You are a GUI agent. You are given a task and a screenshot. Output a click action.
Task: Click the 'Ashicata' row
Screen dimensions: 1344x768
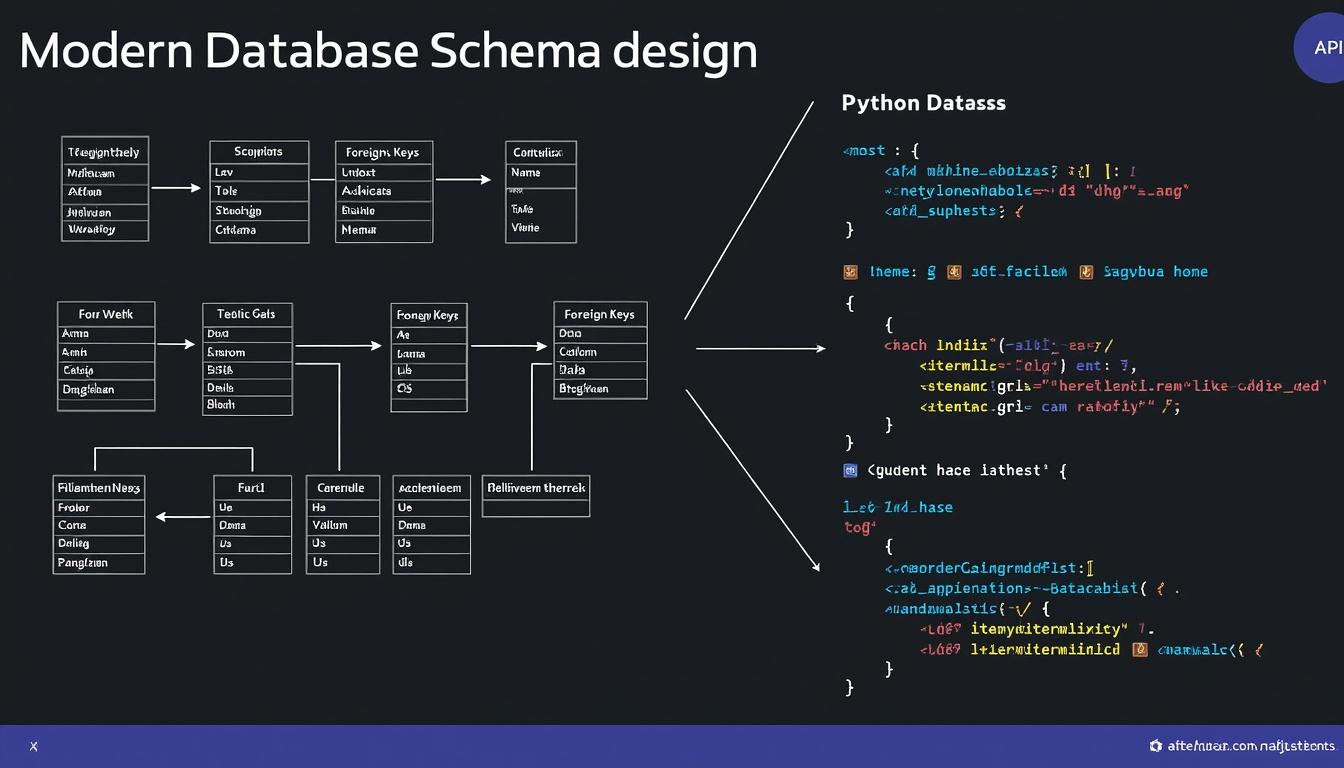384,191
